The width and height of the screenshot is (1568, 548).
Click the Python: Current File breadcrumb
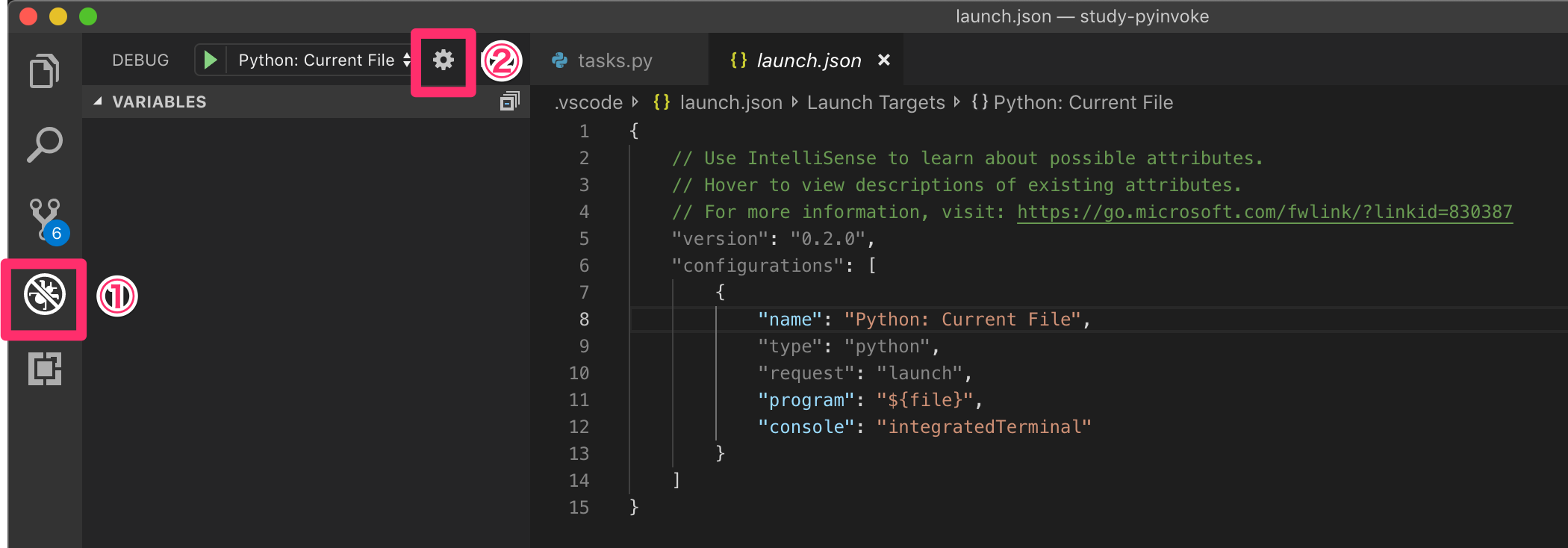pos(1083,102)
